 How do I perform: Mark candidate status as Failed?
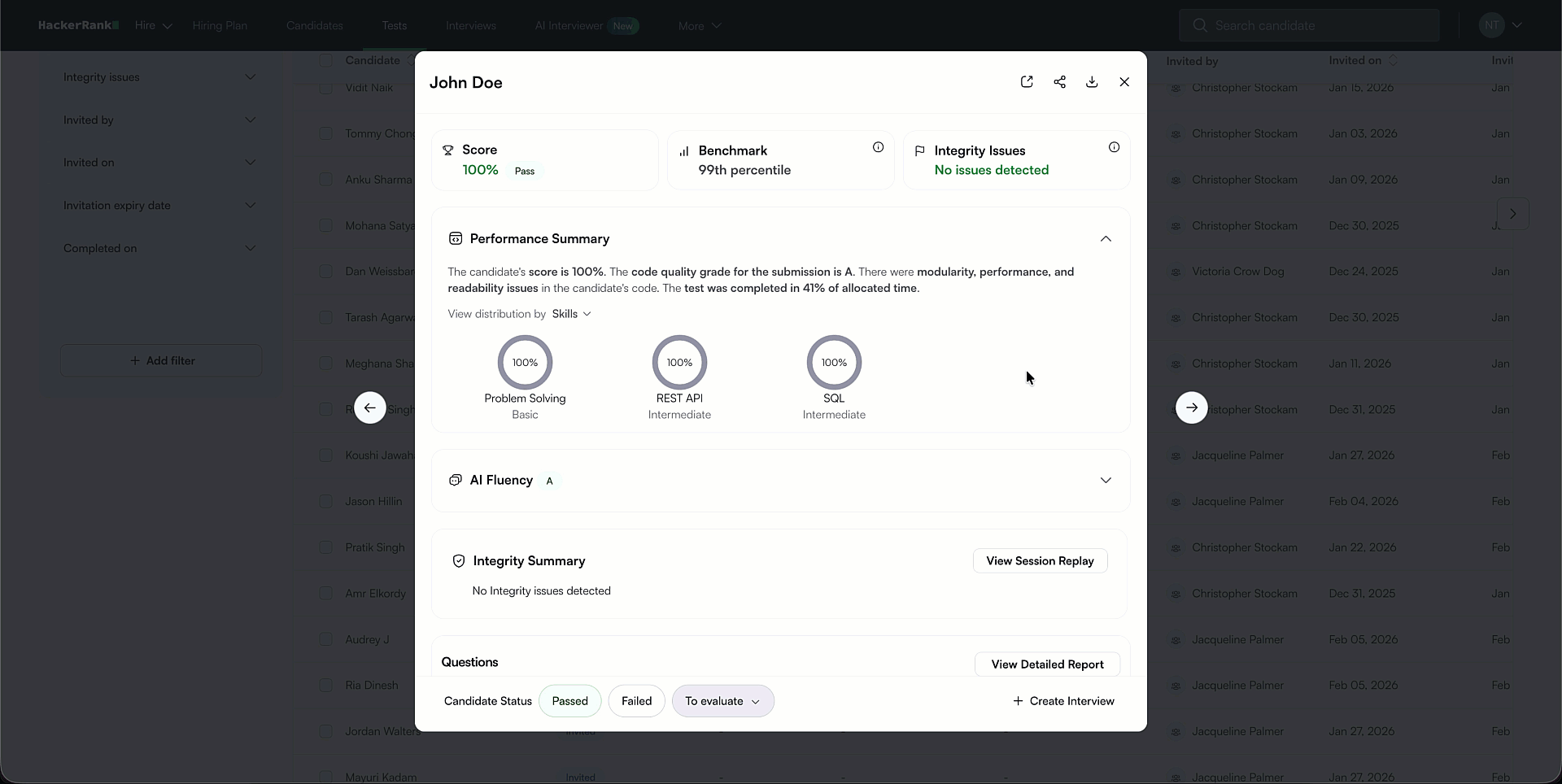(x=636, y=700)
